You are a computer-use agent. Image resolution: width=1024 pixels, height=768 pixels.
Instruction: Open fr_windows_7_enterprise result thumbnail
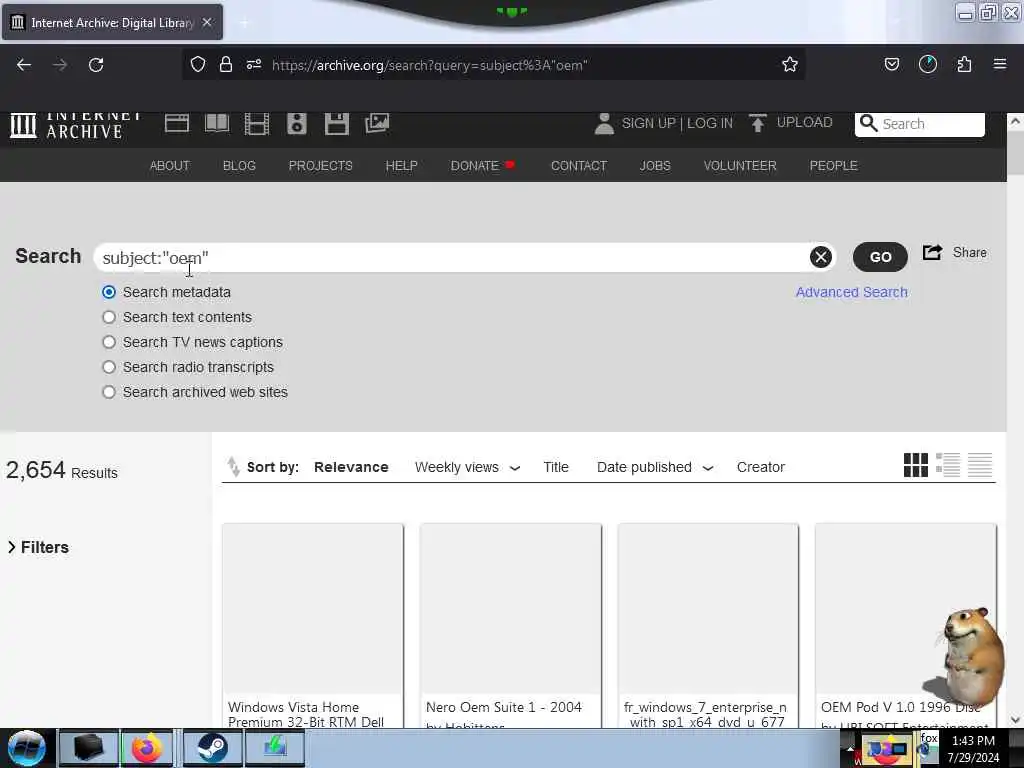pos(708,608)
